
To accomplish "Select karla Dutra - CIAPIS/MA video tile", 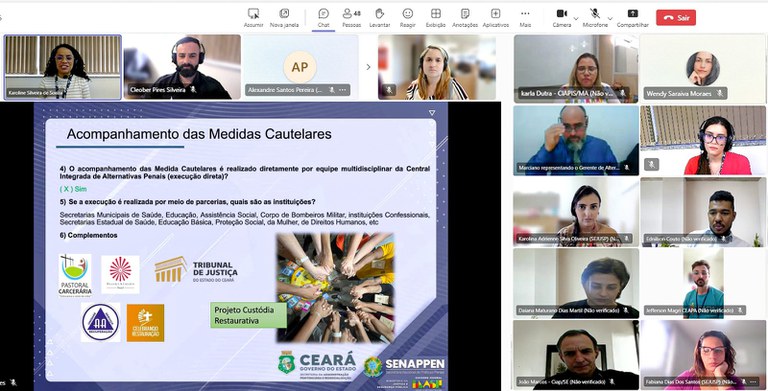I will (576, 68).
